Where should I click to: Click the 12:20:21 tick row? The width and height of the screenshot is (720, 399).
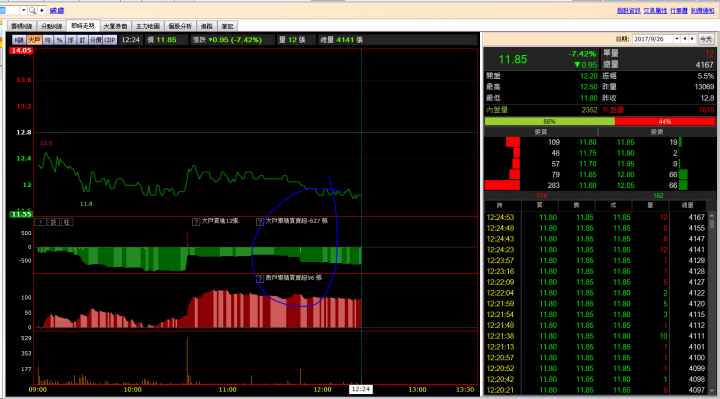[596, 390]
